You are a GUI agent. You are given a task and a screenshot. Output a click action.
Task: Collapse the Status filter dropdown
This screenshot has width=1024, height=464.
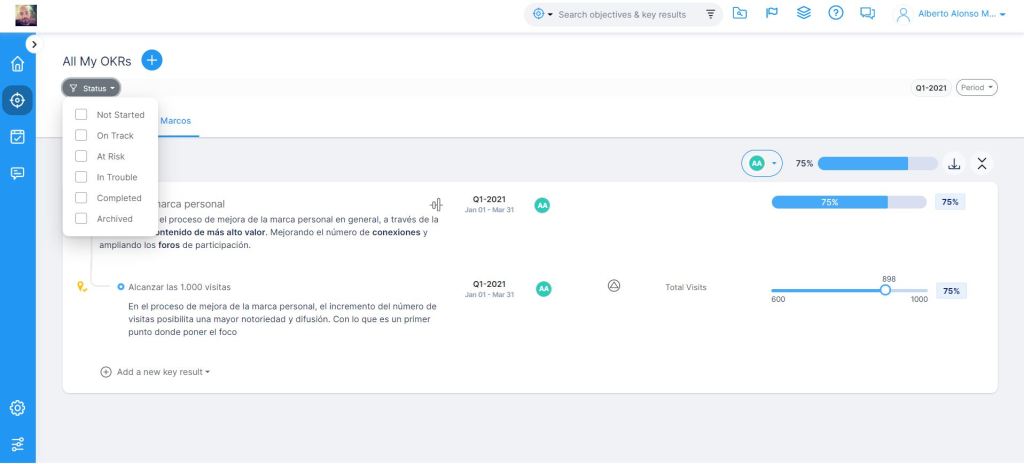91,88
